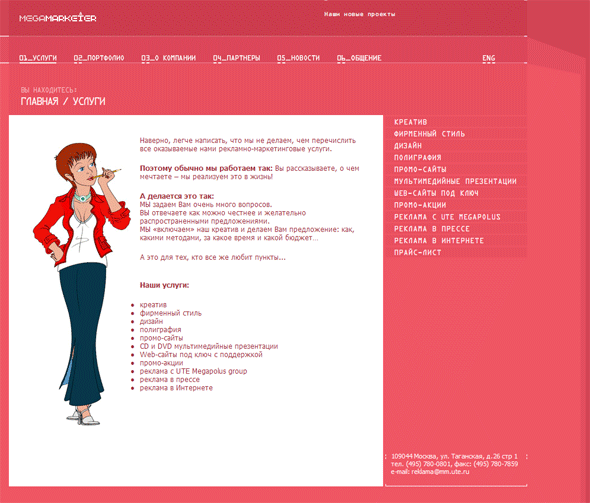
Task: Open the 02_Портфолио menu item
Action: 99,58
